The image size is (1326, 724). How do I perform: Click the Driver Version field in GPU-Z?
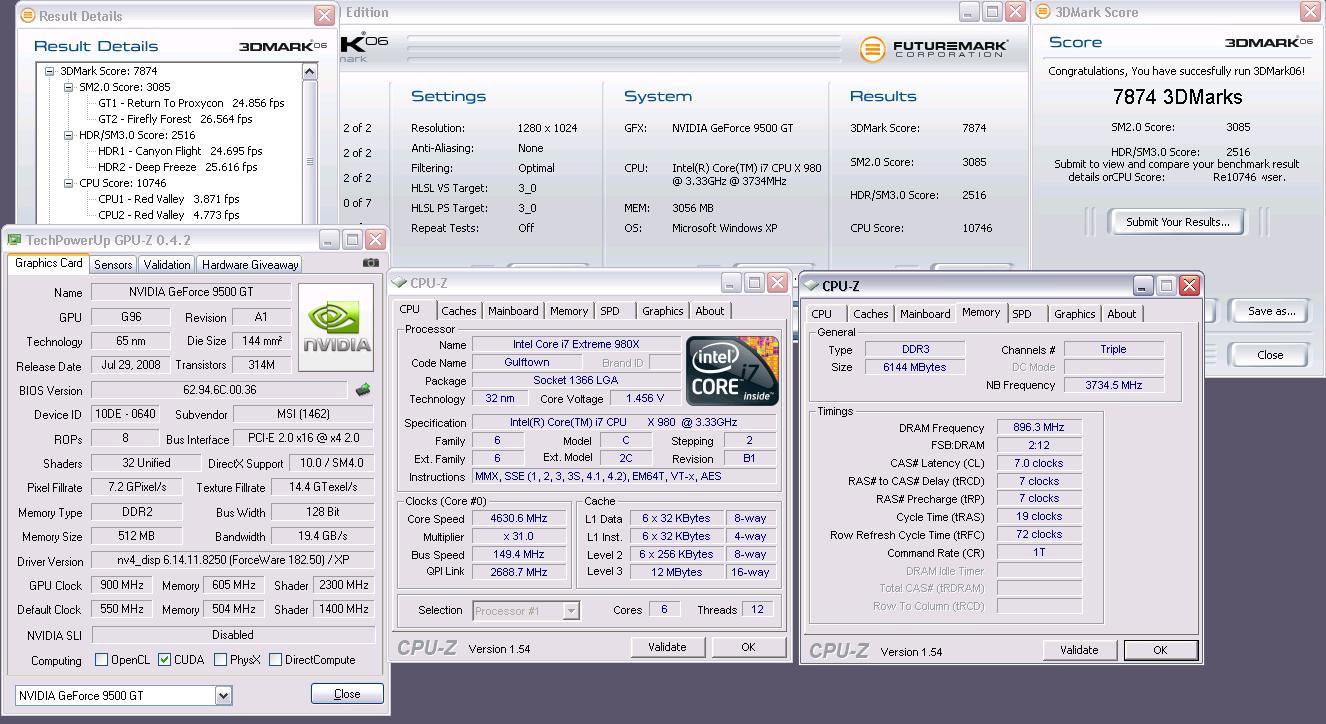tap(233, 561)
